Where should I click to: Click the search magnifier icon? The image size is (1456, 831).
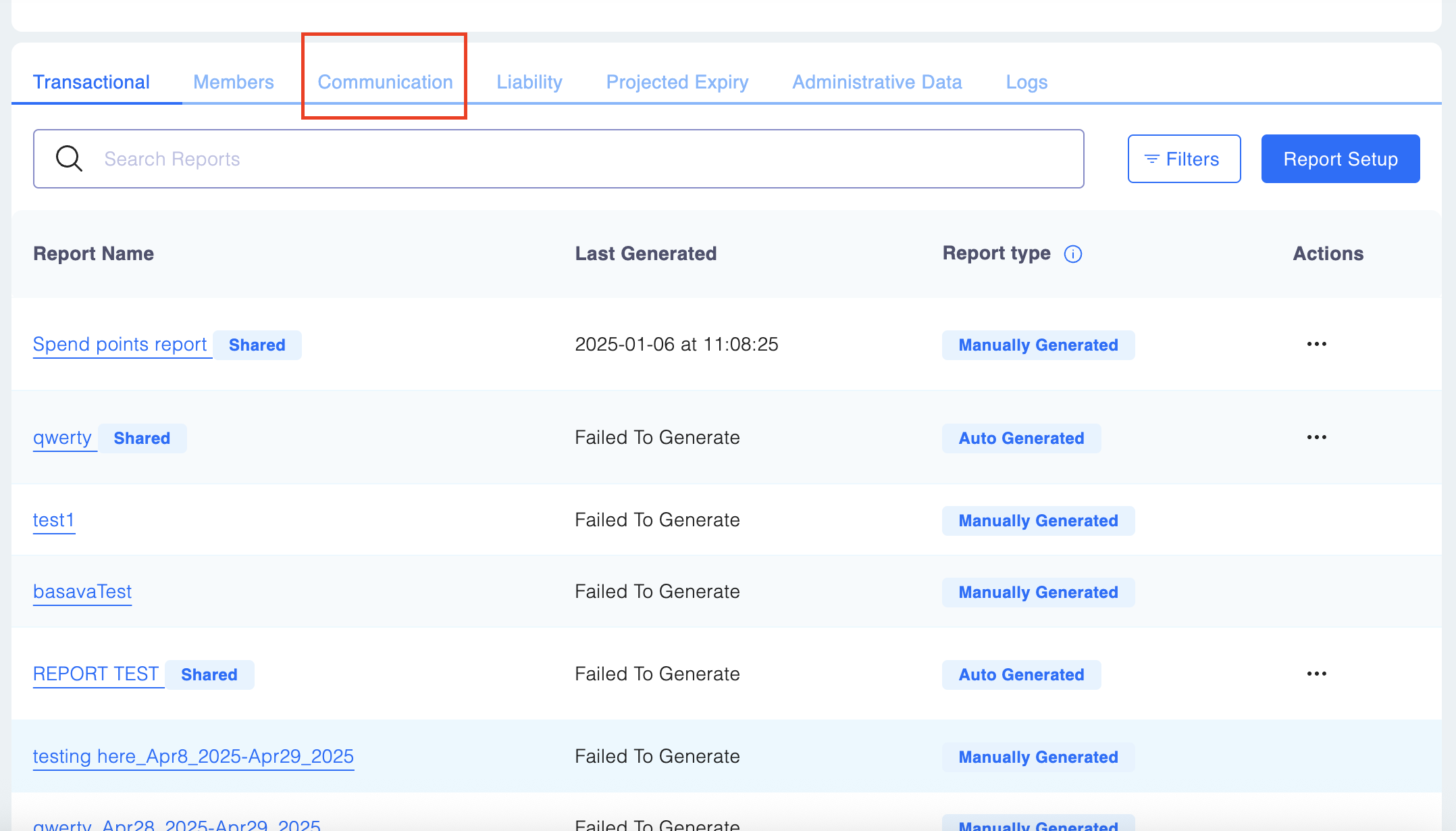[x=69, y=159]
